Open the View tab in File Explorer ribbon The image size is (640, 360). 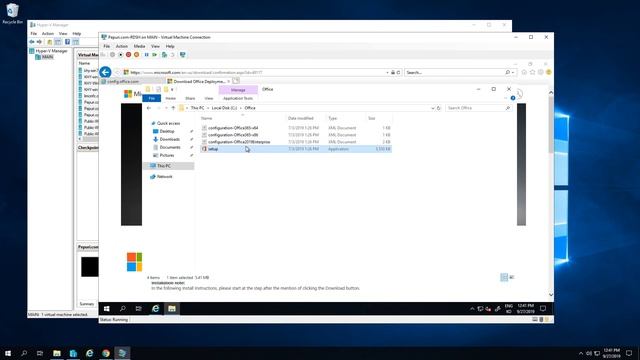(x=209, y=98)
